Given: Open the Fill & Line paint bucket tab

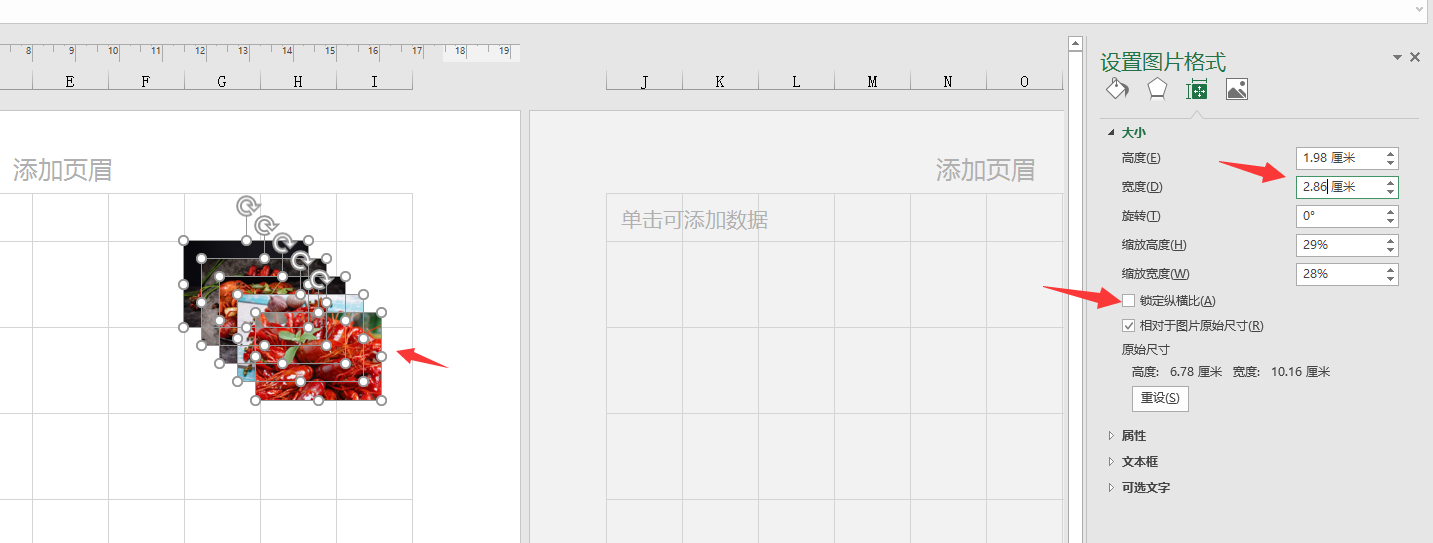Looking at the screenshot, I should coord(1117,90).
